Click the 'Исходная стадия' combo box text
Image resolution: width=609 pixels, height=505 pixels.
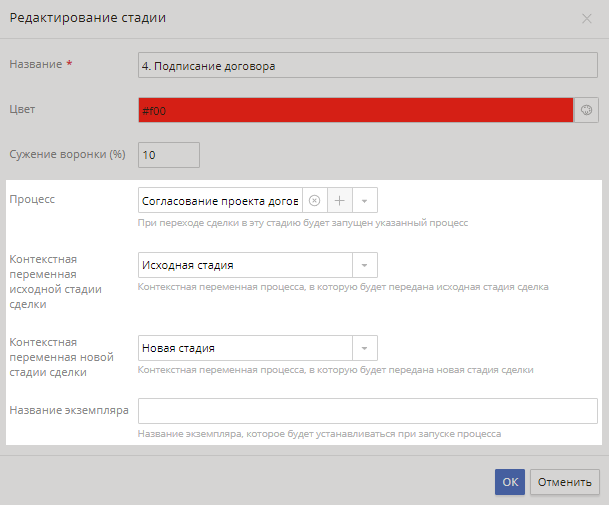(x=245, y=265)
